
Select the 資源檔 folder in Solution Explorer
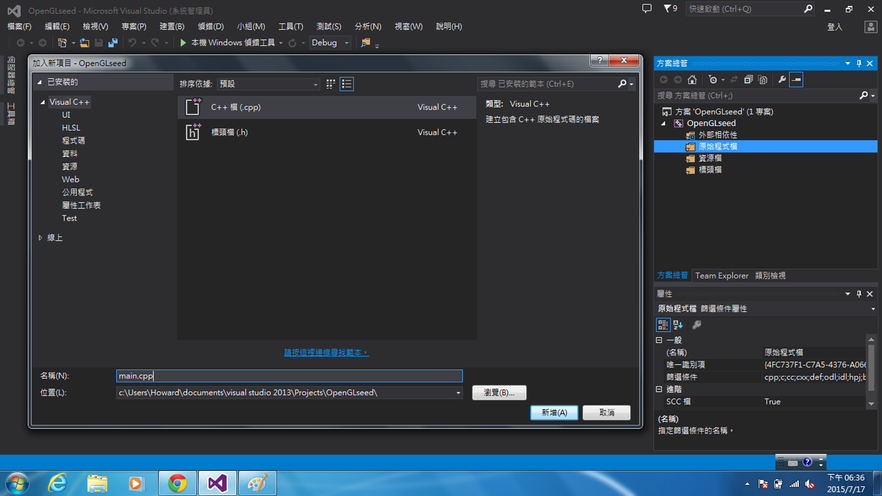click(x=710, y=158)
